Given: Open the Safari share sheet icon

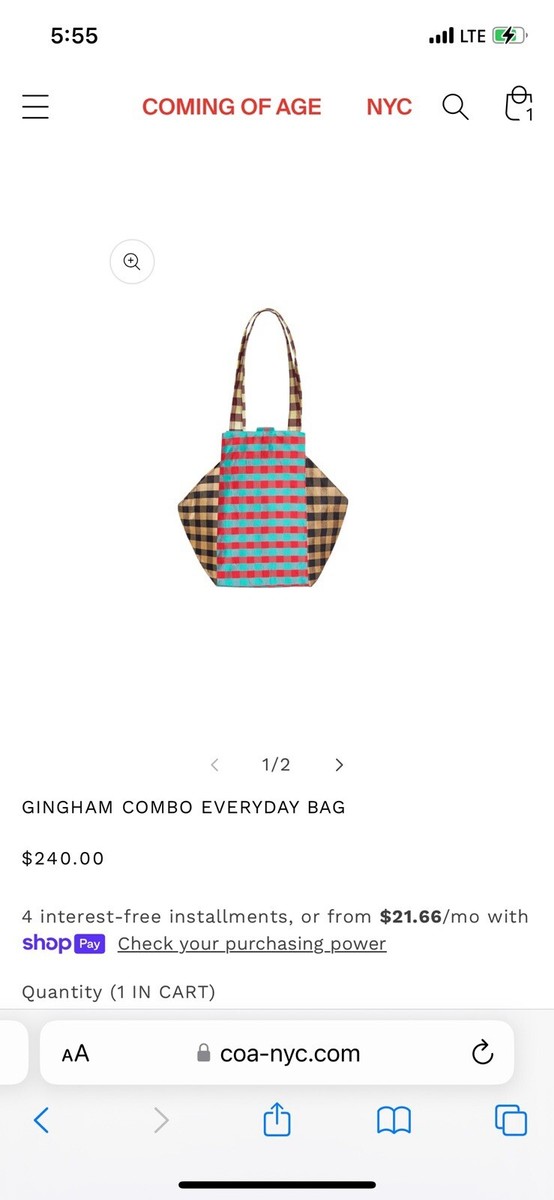Looking at the screenshot, I should click(x=277, y=1118).
